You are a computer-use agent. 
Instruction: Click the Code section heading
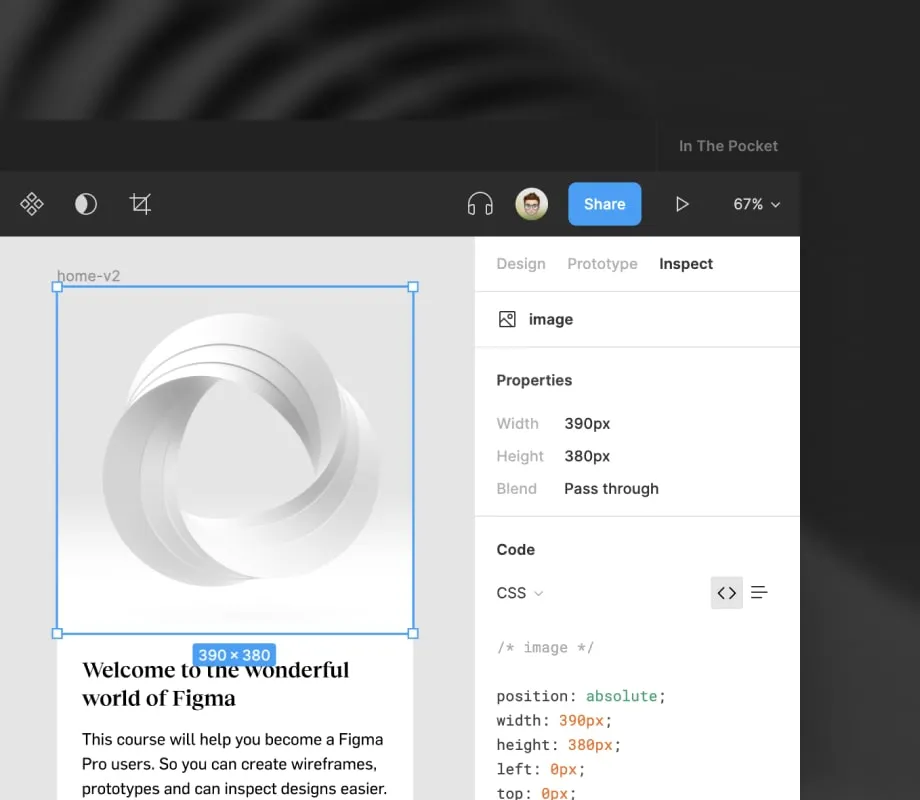[516, 550]
